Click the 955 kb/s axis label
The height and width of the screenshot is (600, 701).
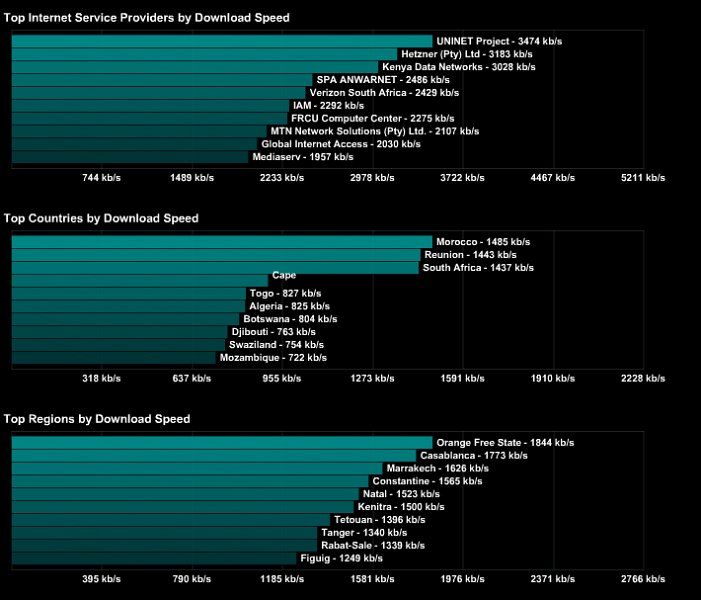282,379
